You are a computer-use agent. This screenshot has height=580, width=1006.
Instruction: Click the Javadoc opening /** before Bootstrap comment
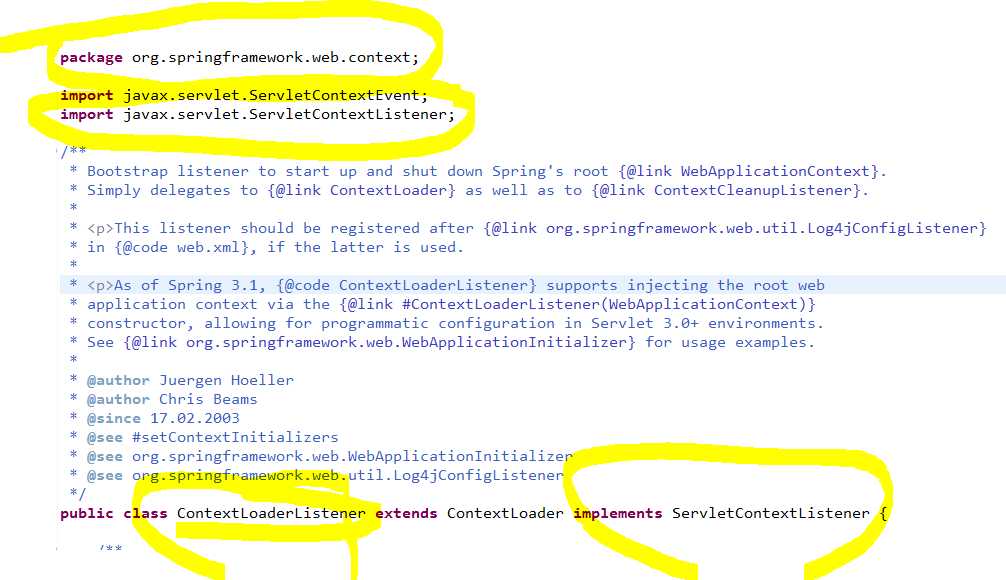73,151
